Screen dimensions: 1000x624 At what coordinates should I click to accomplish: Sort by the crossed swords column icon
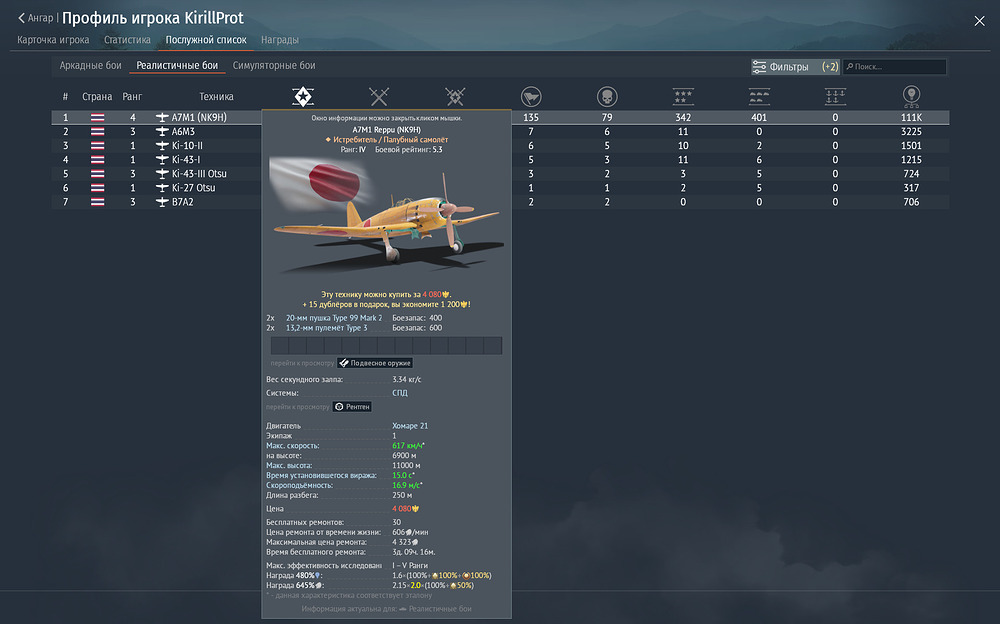click(379, 96)
